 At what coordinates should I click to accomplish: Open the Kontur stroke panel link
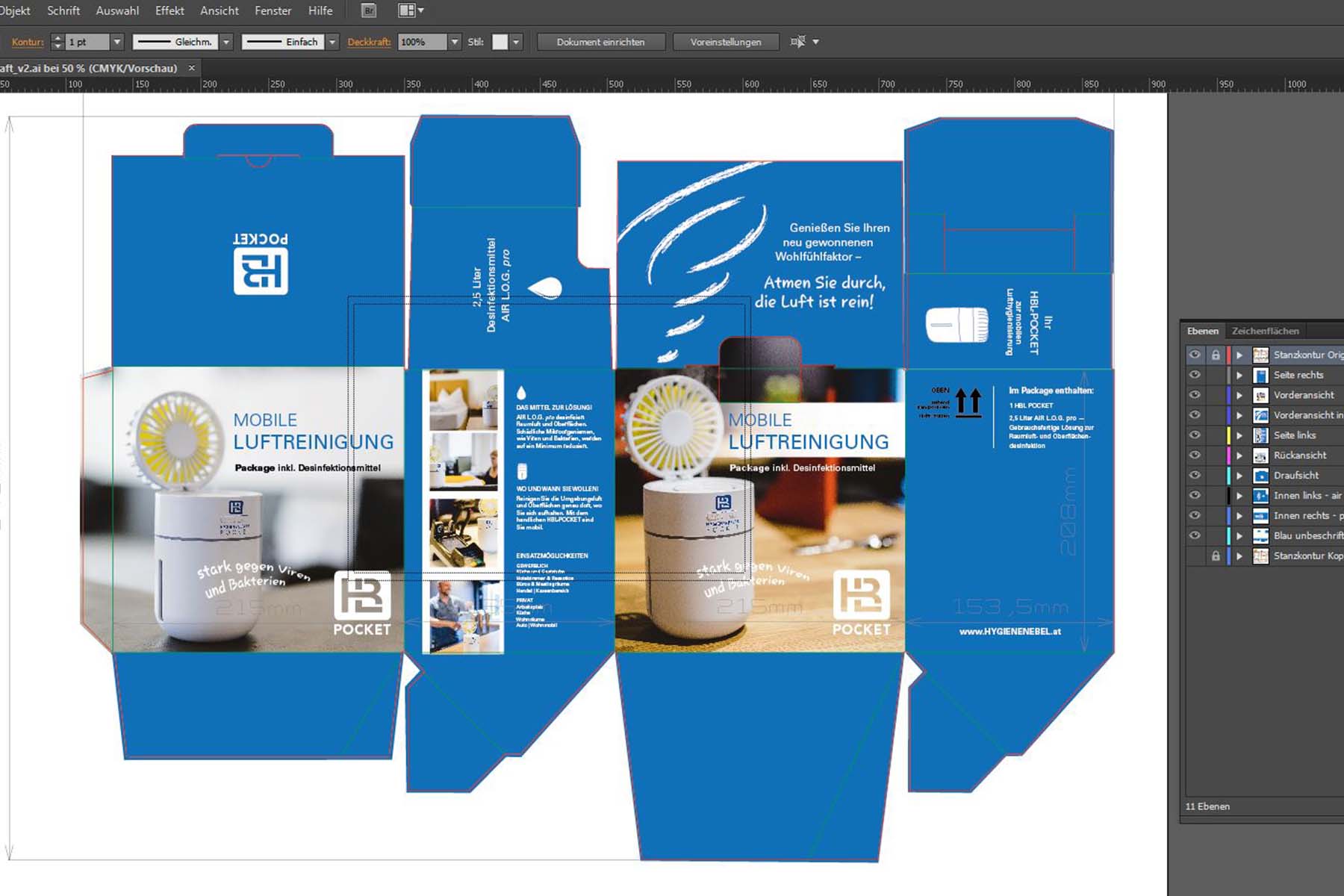[x=28, y=42]
